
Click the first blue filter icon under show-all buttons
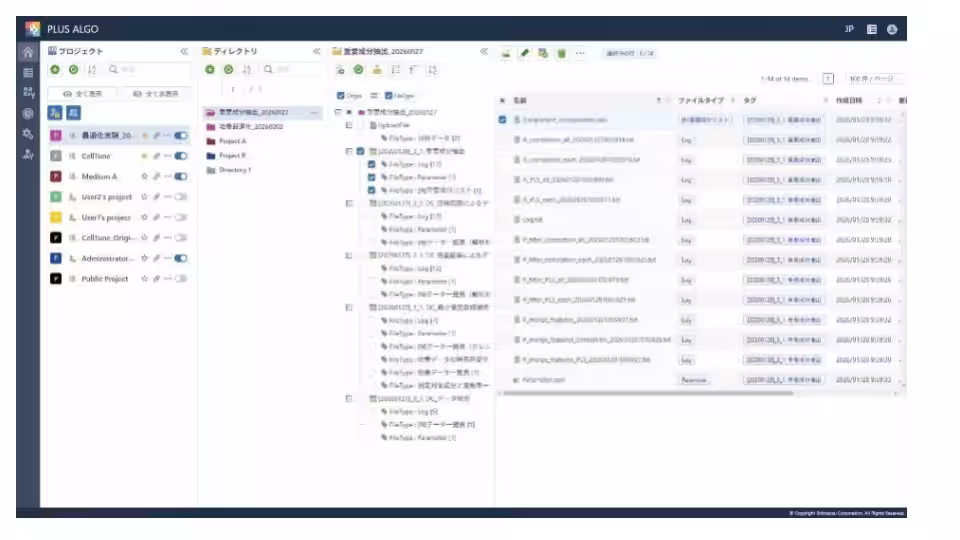tap(55, 113)
